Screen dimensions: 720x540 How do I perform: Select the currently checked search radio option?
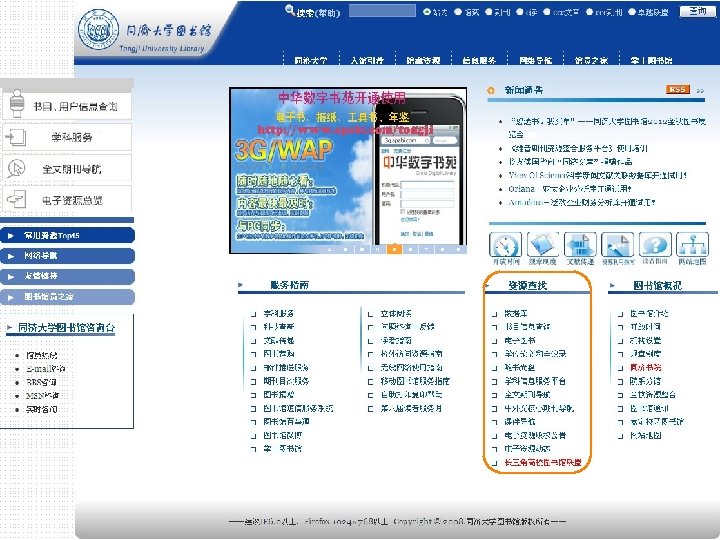pos(427,12)
